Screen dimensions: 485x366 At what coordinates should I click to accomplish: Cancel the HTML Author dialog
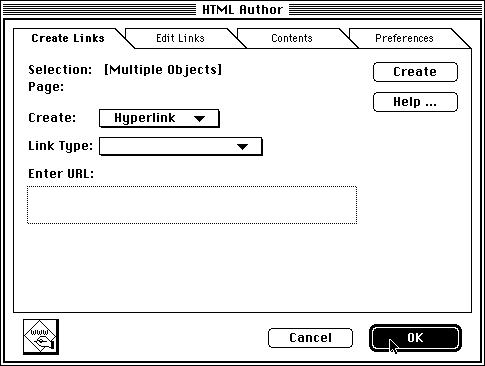(310, 338)
